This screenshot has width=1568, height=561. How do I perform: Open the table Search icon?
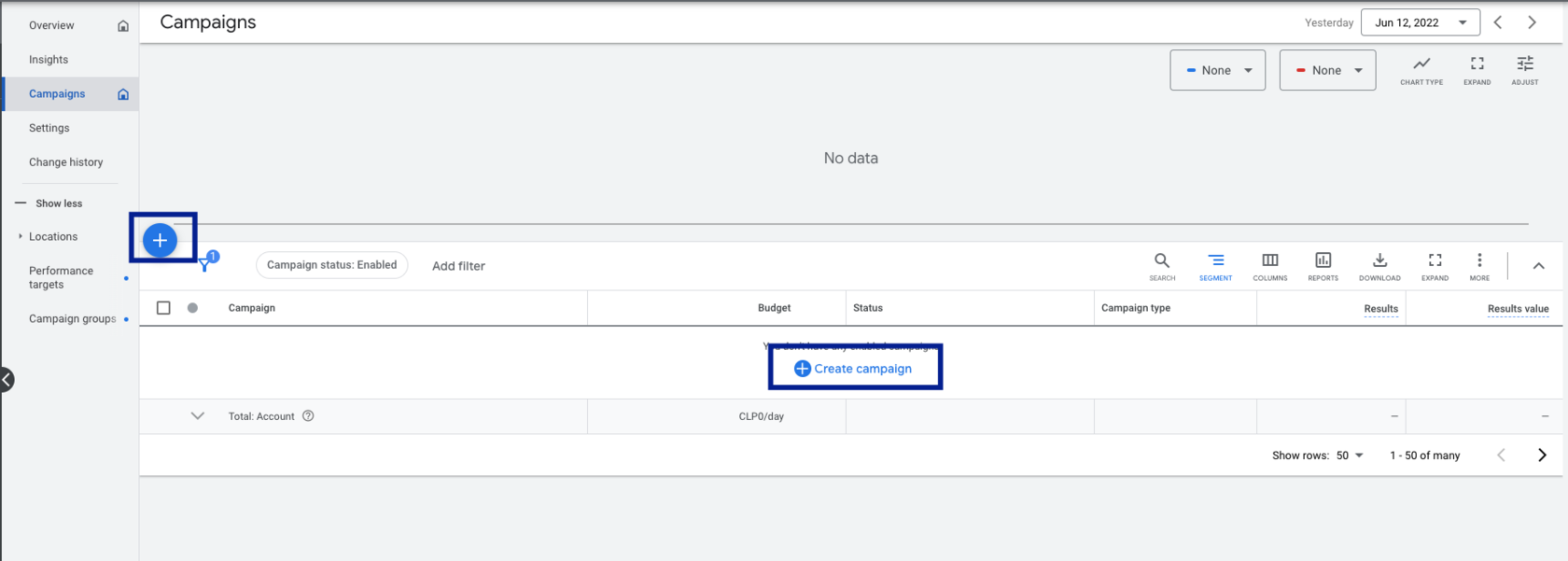(1162, 265)
